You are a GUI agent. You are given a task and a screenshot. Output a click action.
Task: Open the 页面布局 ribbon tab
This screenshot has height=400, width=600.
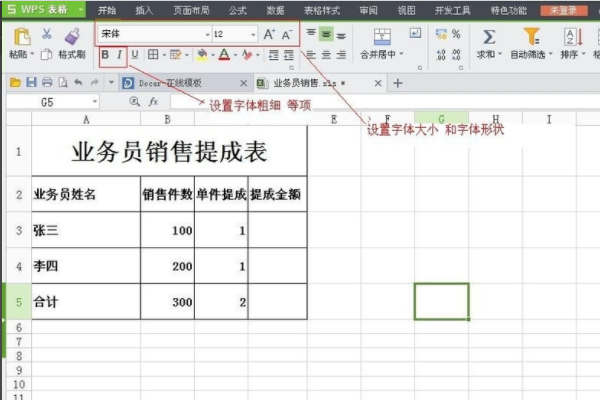(x=191, y=10)
